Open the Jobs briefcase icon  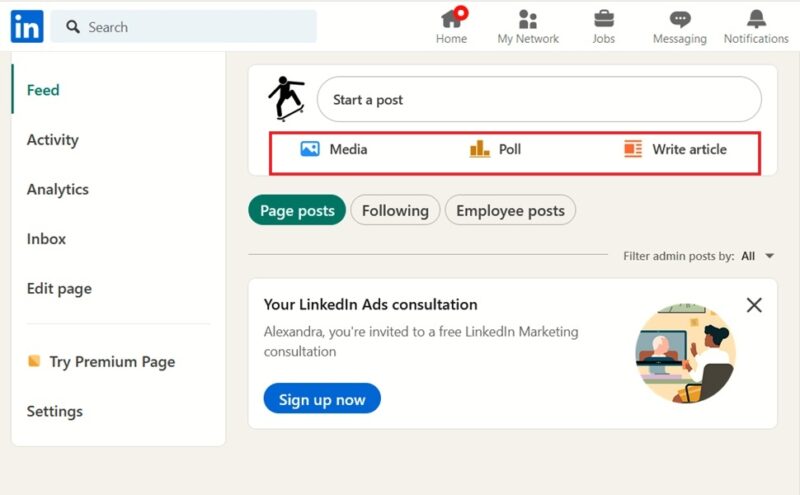tap(604, 19)
